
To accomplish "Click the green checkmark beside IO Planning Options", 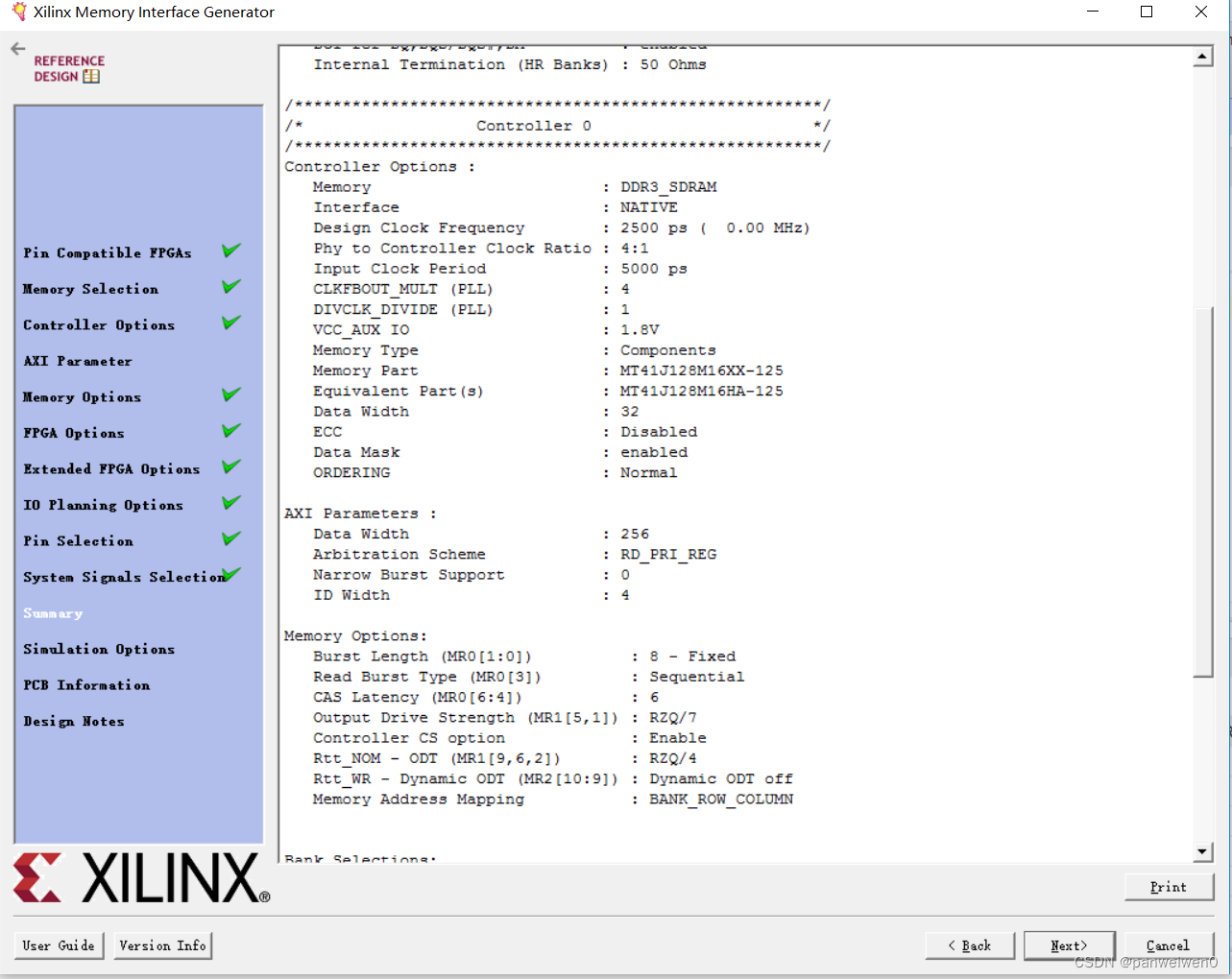I will (231, 502).
